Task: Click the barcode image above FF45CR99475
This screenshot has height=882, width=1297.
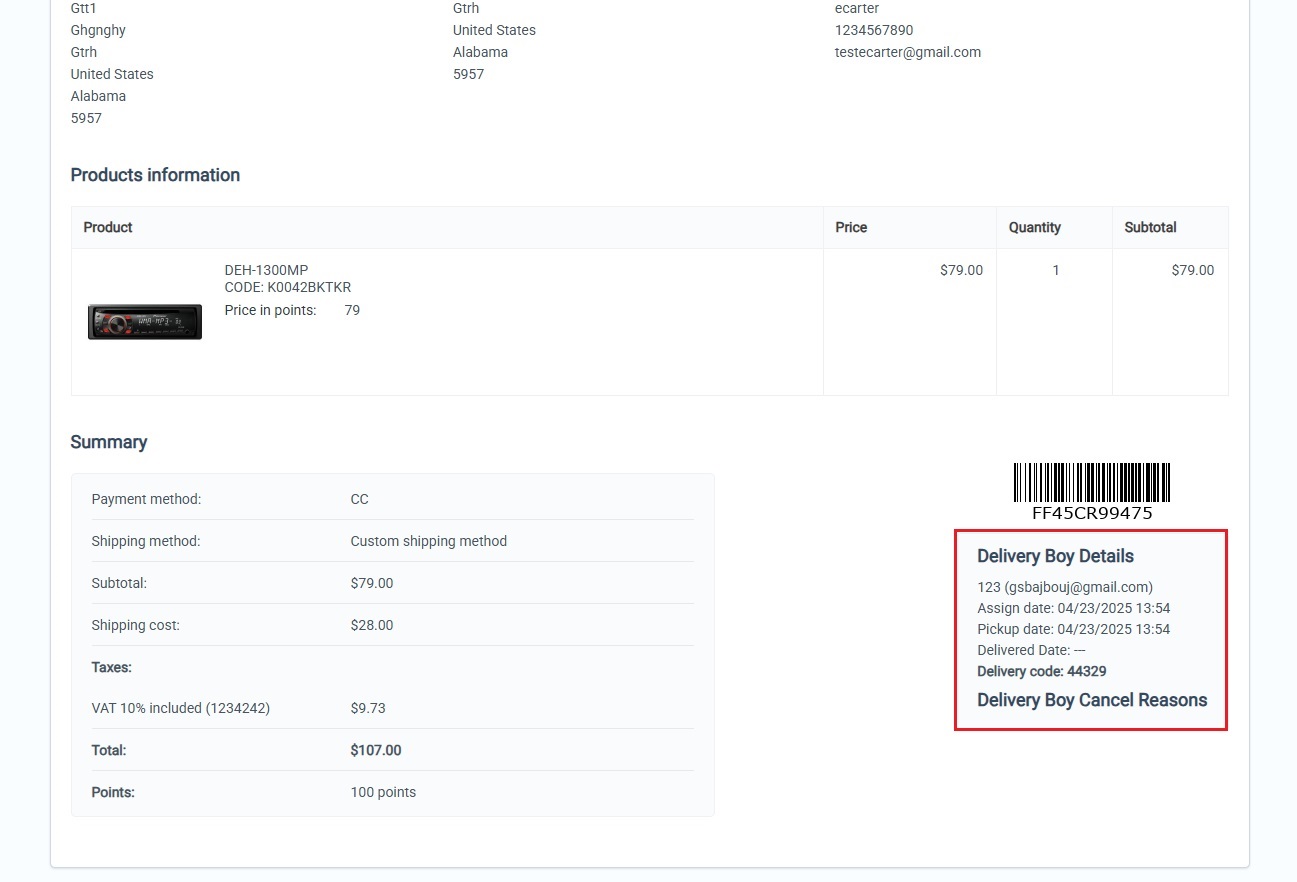Action: click(1092, 482)
